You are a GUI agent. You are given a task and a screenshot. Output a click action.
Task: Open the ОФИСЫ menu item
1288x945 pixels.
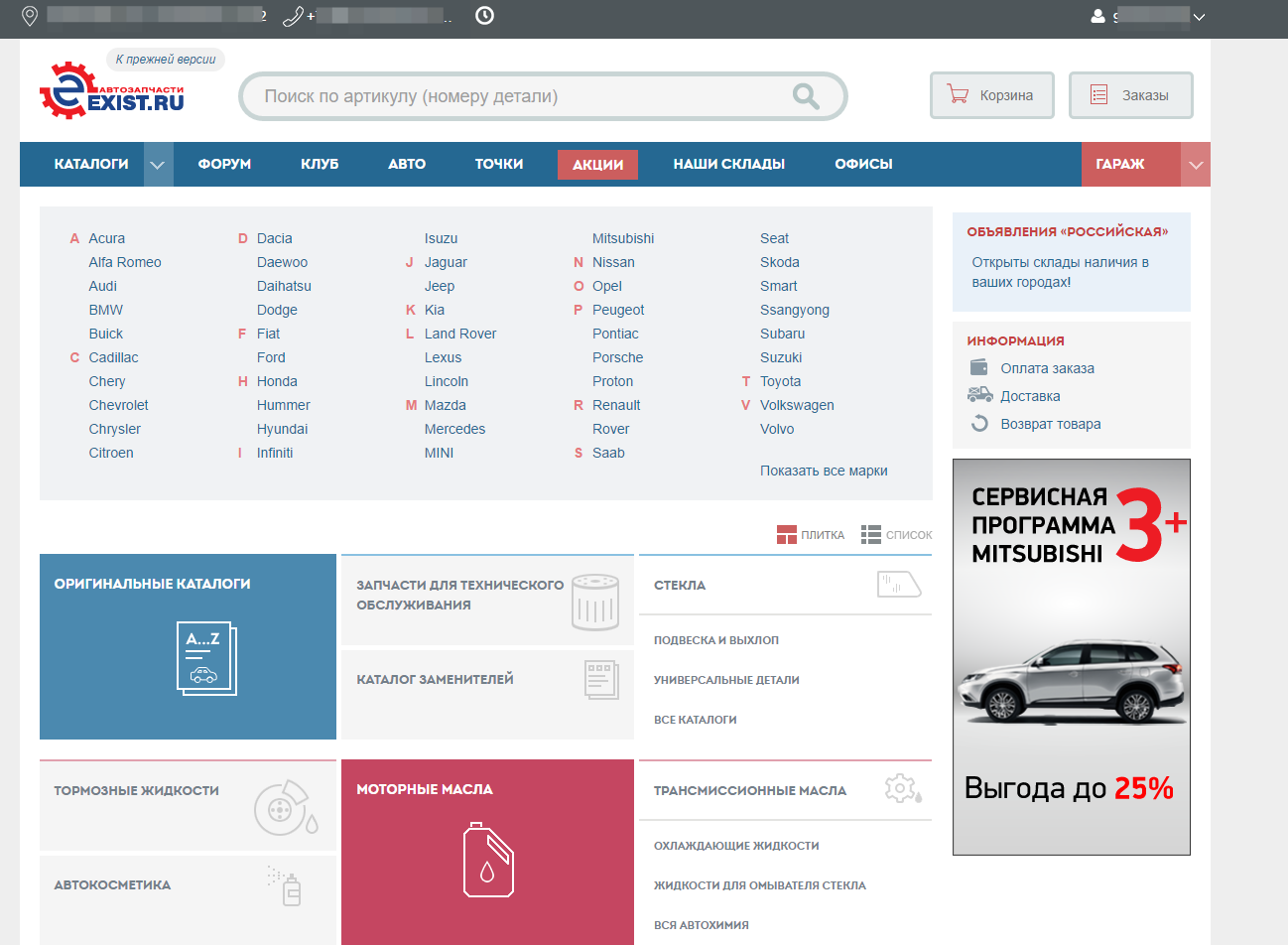(x=864, y=165)
